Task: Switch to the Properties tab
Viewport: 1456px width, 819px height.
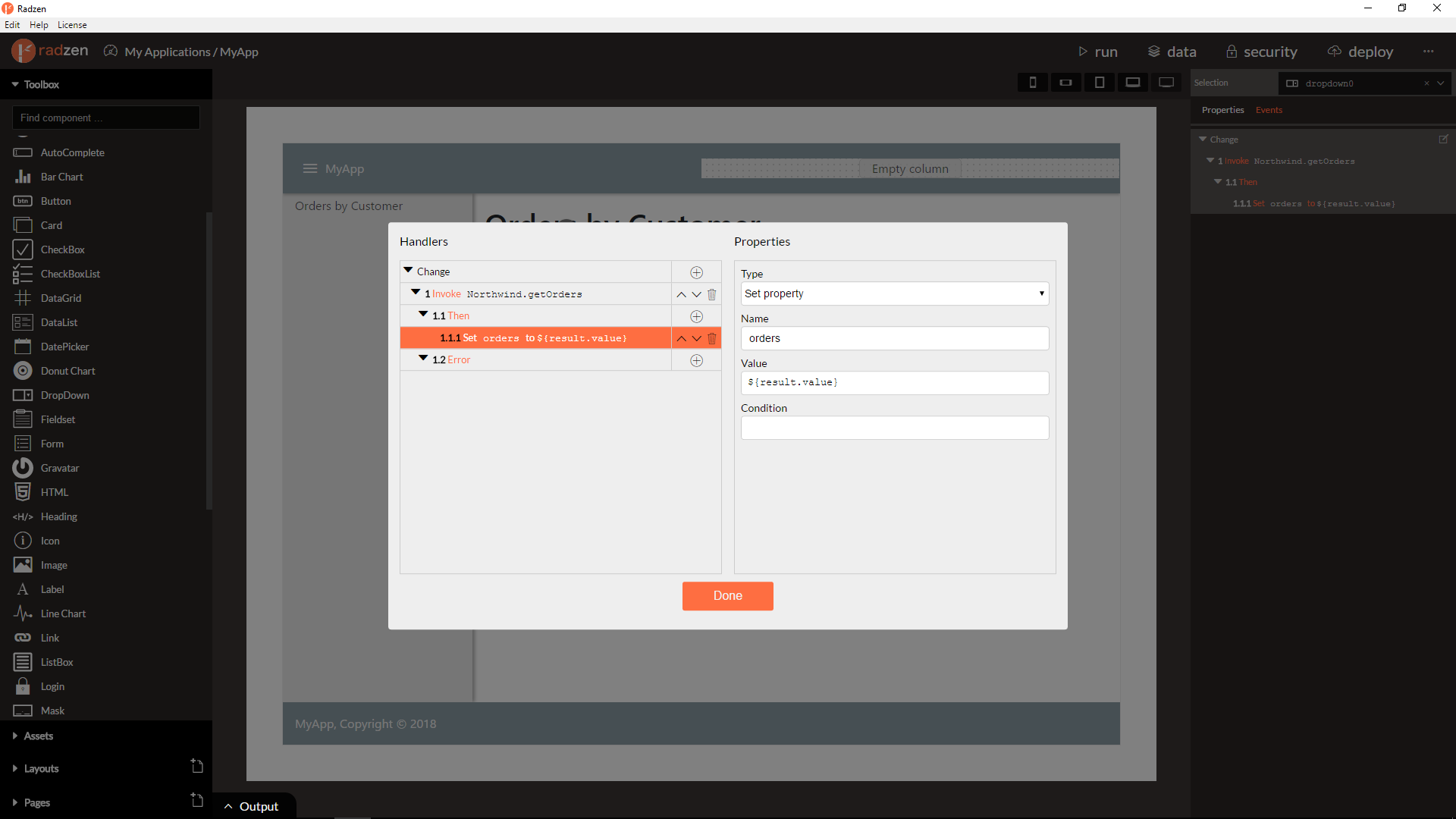Action: 1222,110
